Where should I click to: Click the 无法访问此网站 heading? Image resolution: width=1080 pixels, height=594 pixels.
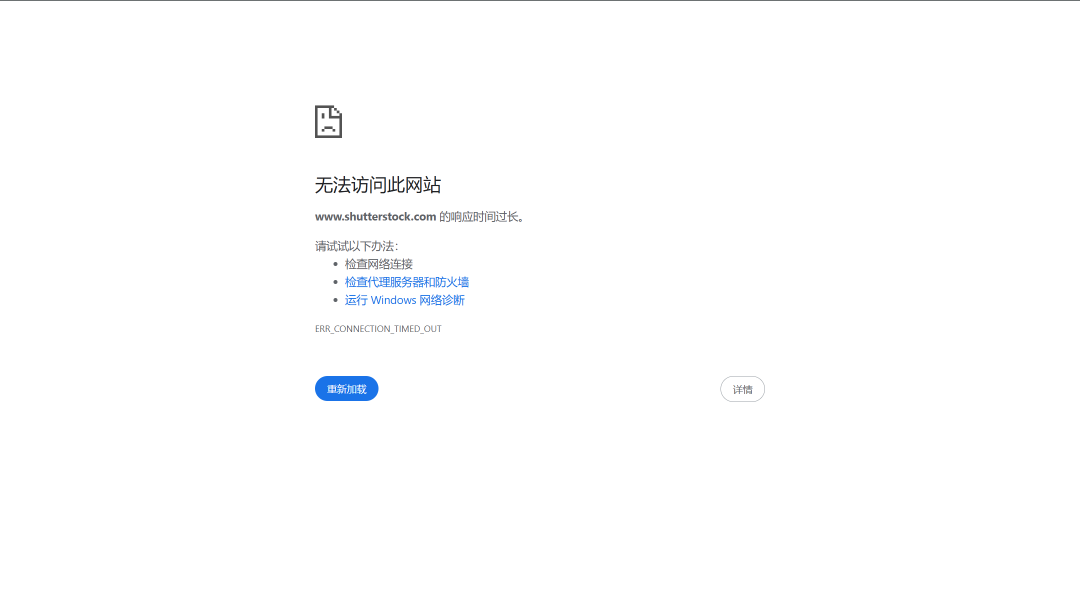point(377,185)
